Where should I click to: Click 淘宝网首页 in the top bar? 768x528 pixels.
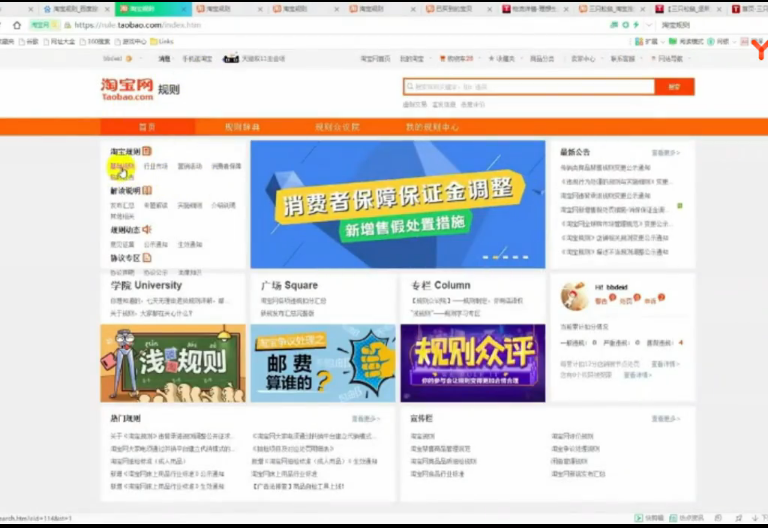tap(375, 58)
